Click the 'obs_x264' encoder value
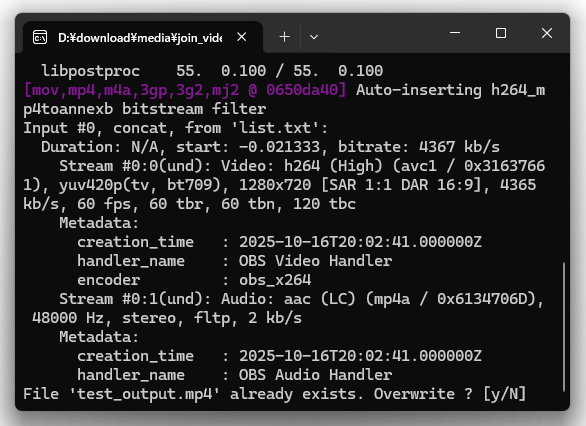This screenshot has height=426, width=586. (275, 280)
